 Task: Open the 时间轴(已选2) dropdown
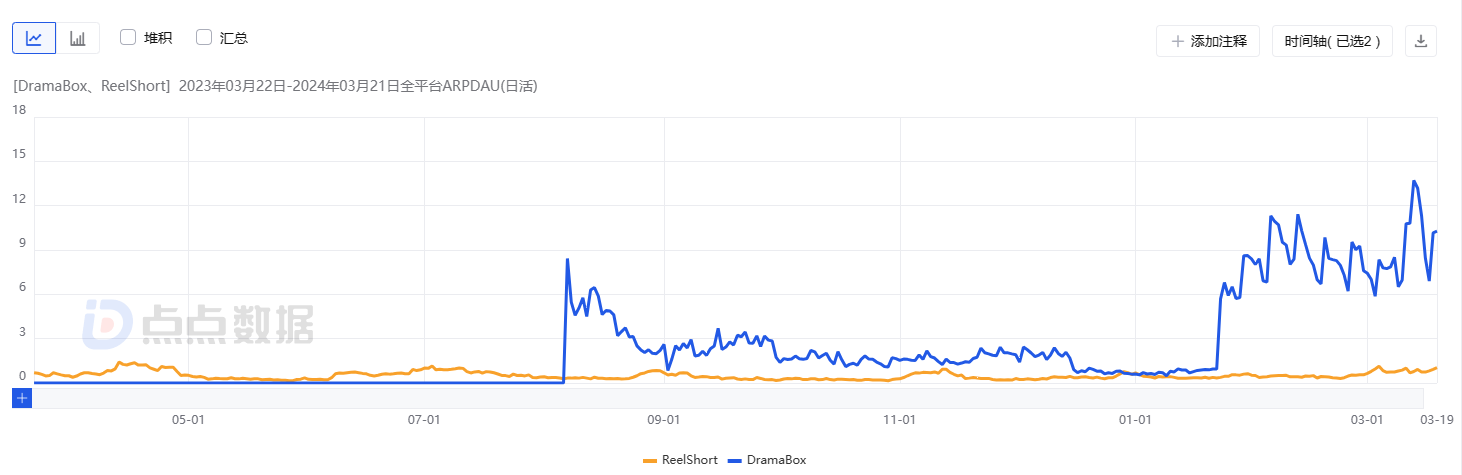(1332, 41)
